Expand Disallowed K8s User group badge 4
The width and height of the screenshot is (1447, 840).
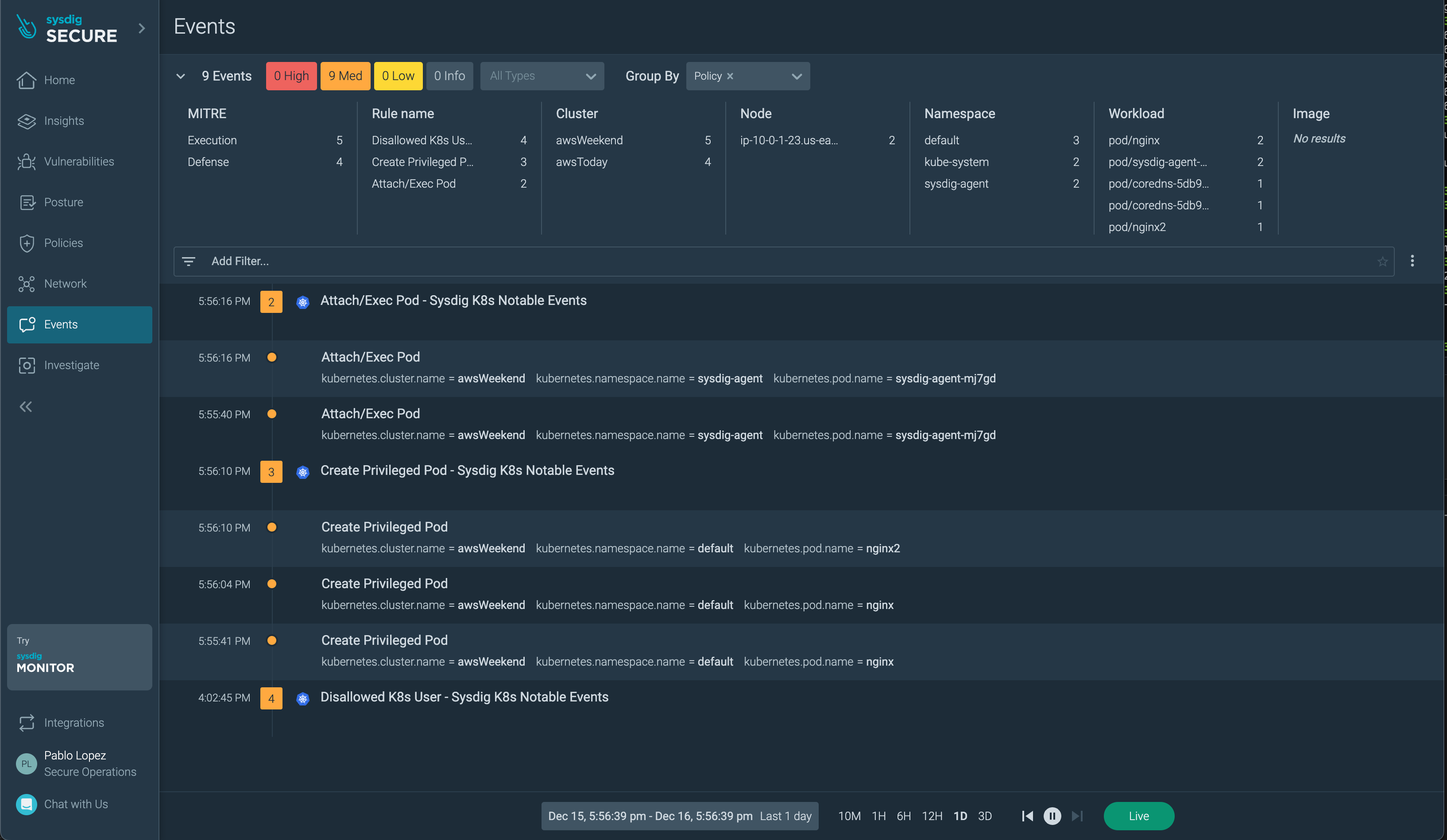[x=271, y=698]
